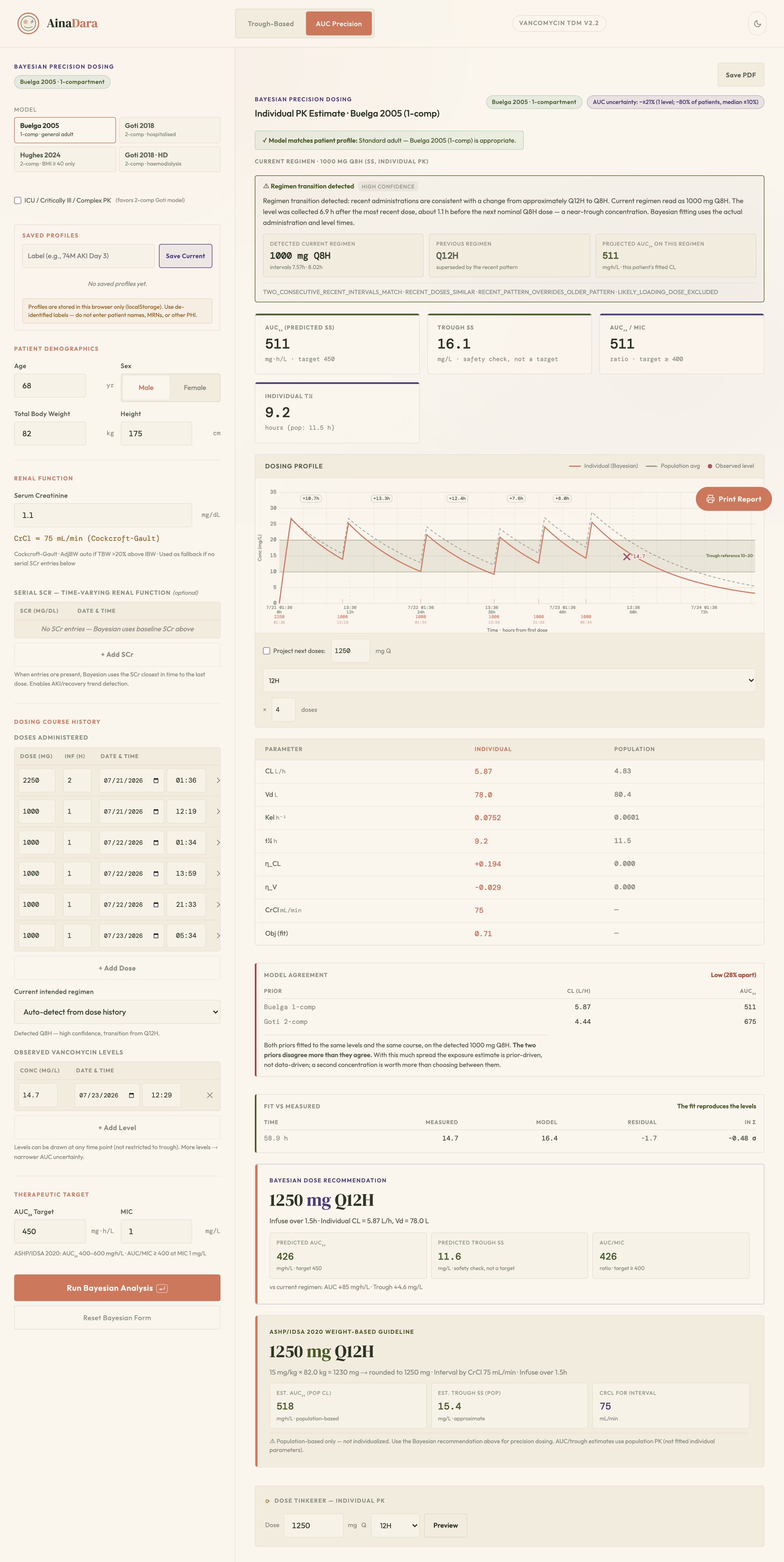Viewport: 784px width, 1562px height.
Task: Open calendar picker for 05:34 dose row
Action: (x=156, y=936)
